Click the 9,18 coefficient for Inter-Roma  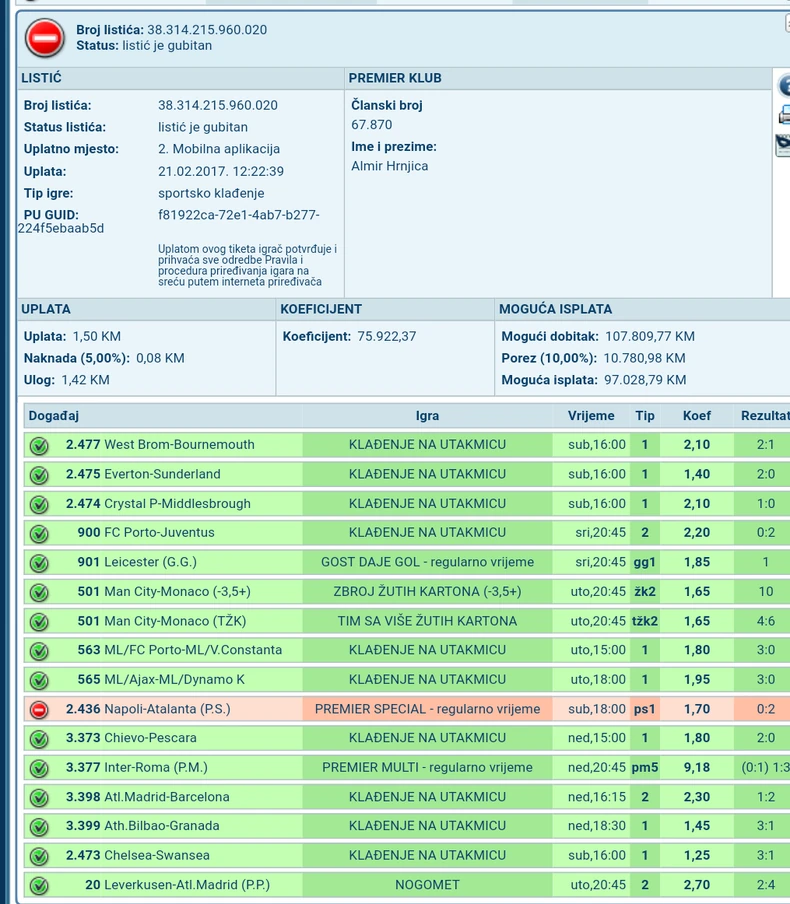click(697, 768)
